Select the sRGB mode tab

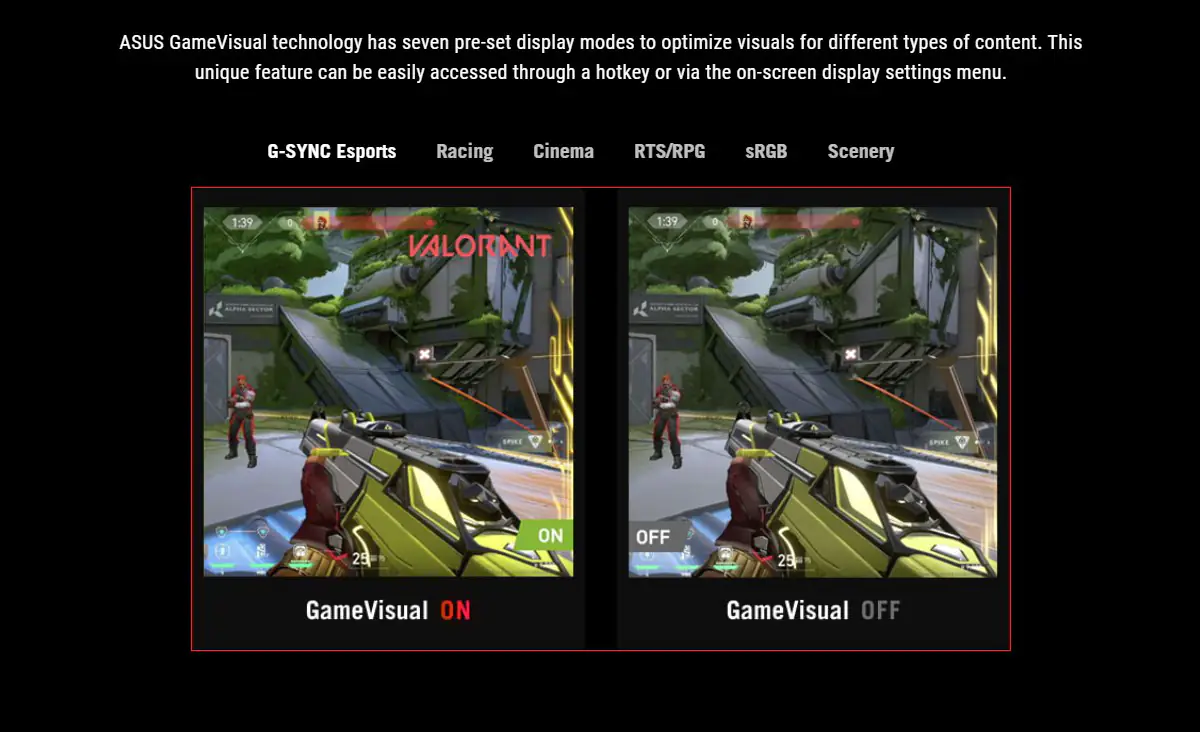click(766, 152)
